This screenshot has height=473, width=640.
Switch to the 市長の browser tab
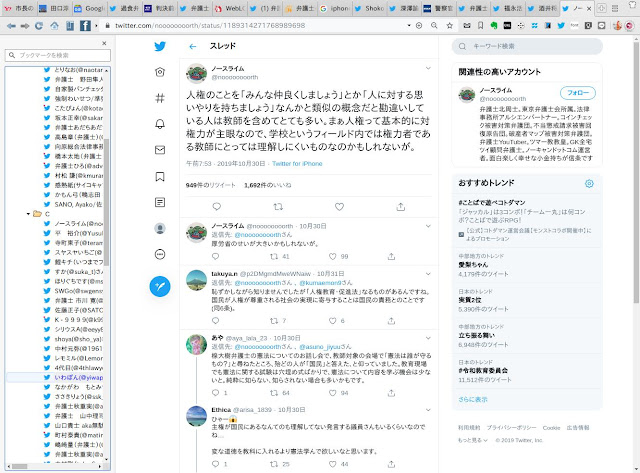point(20,8)
